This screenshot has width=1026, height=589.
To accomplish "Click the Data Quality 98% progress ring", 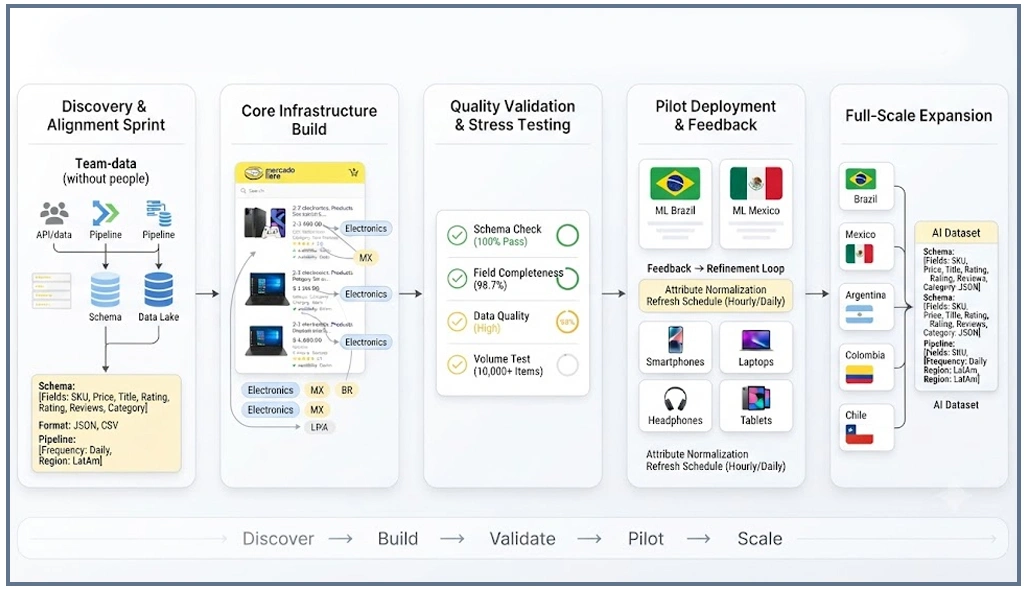I will click(567, 322).
